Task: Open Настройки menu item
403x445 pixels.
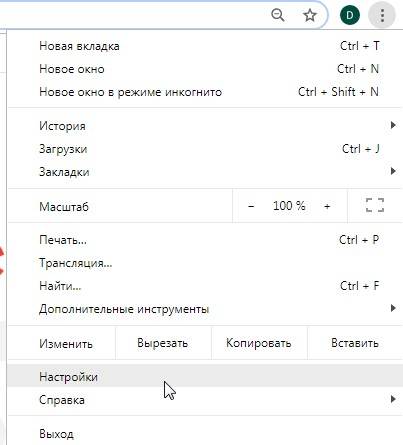Action: [205, 376]
